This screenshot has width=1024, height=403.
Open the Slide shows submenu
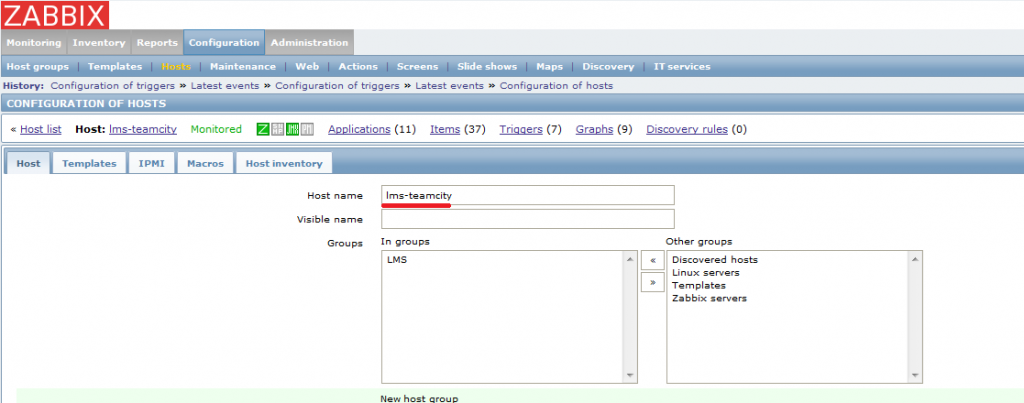point(487,67)
